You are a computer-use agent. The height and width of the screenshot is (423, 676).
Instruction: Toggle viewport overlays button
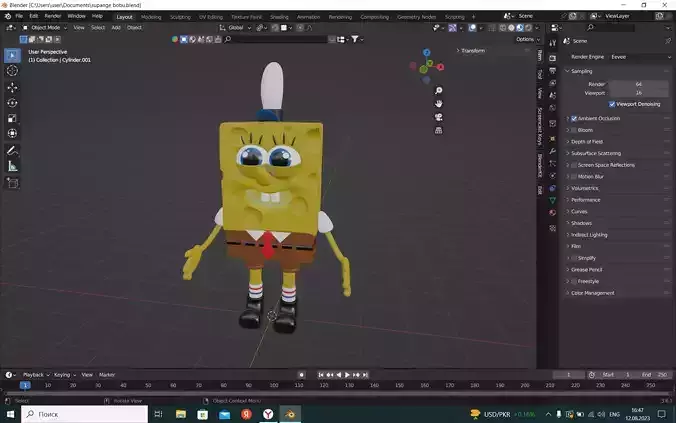473,28
